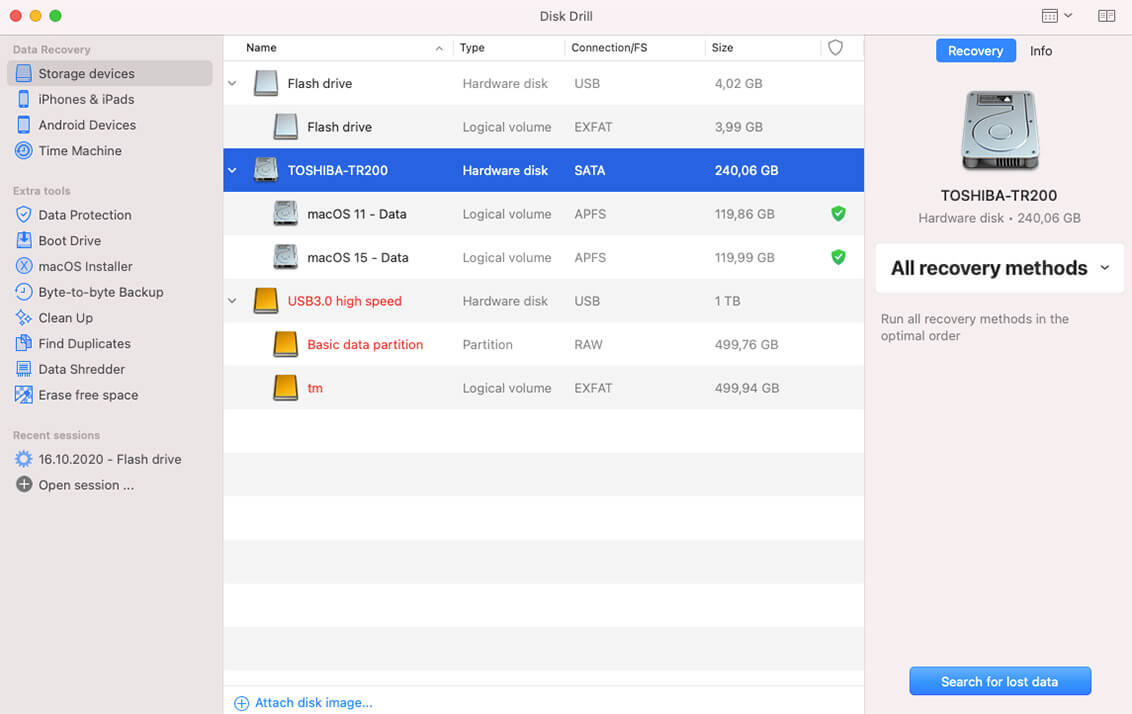Click 4,02 GB size value
Screen dimensions: 1132x714
click(x=739, y=83)
